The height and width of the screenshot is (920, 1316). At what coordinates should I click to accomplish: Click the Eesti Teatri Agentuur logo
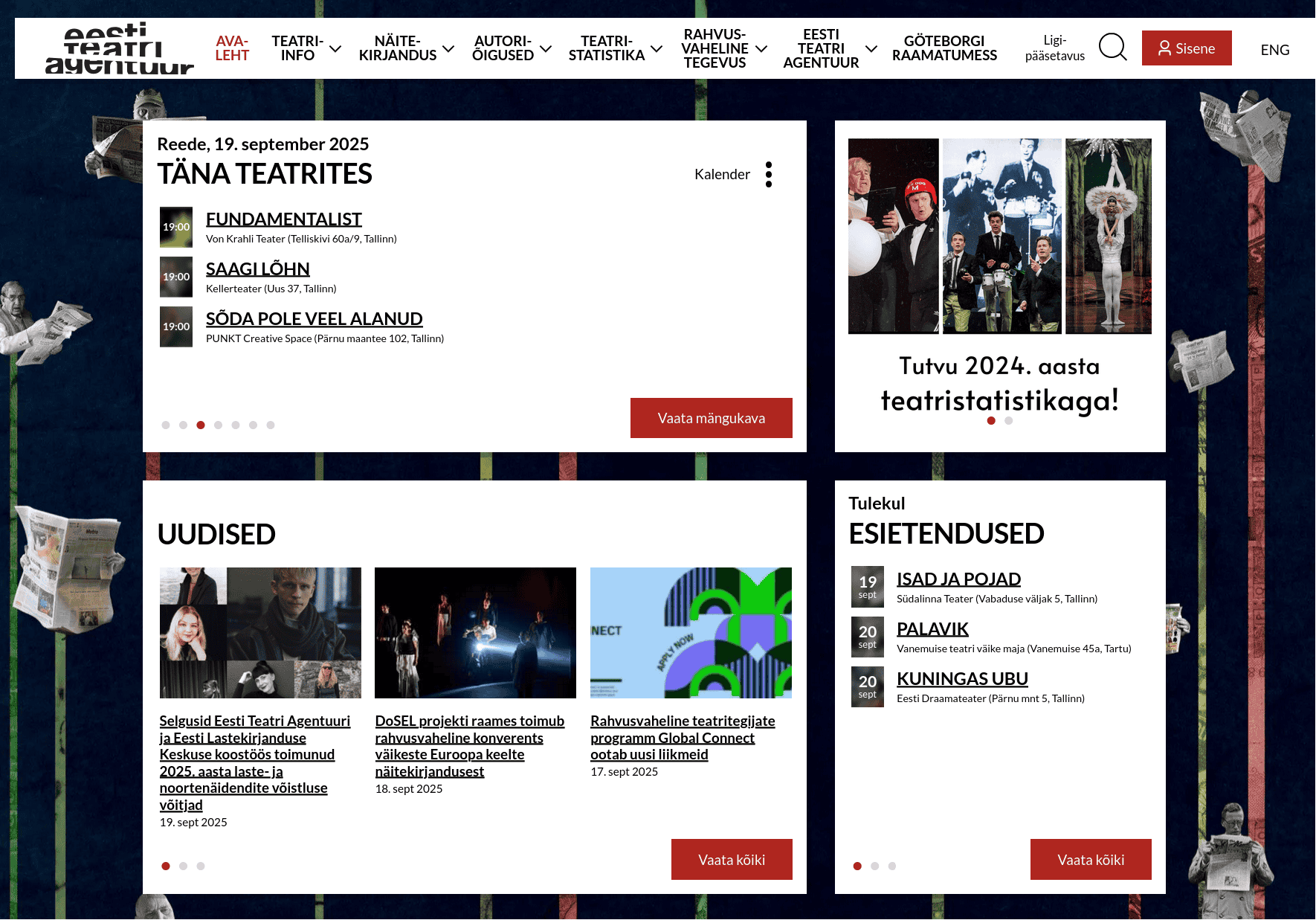119,48
